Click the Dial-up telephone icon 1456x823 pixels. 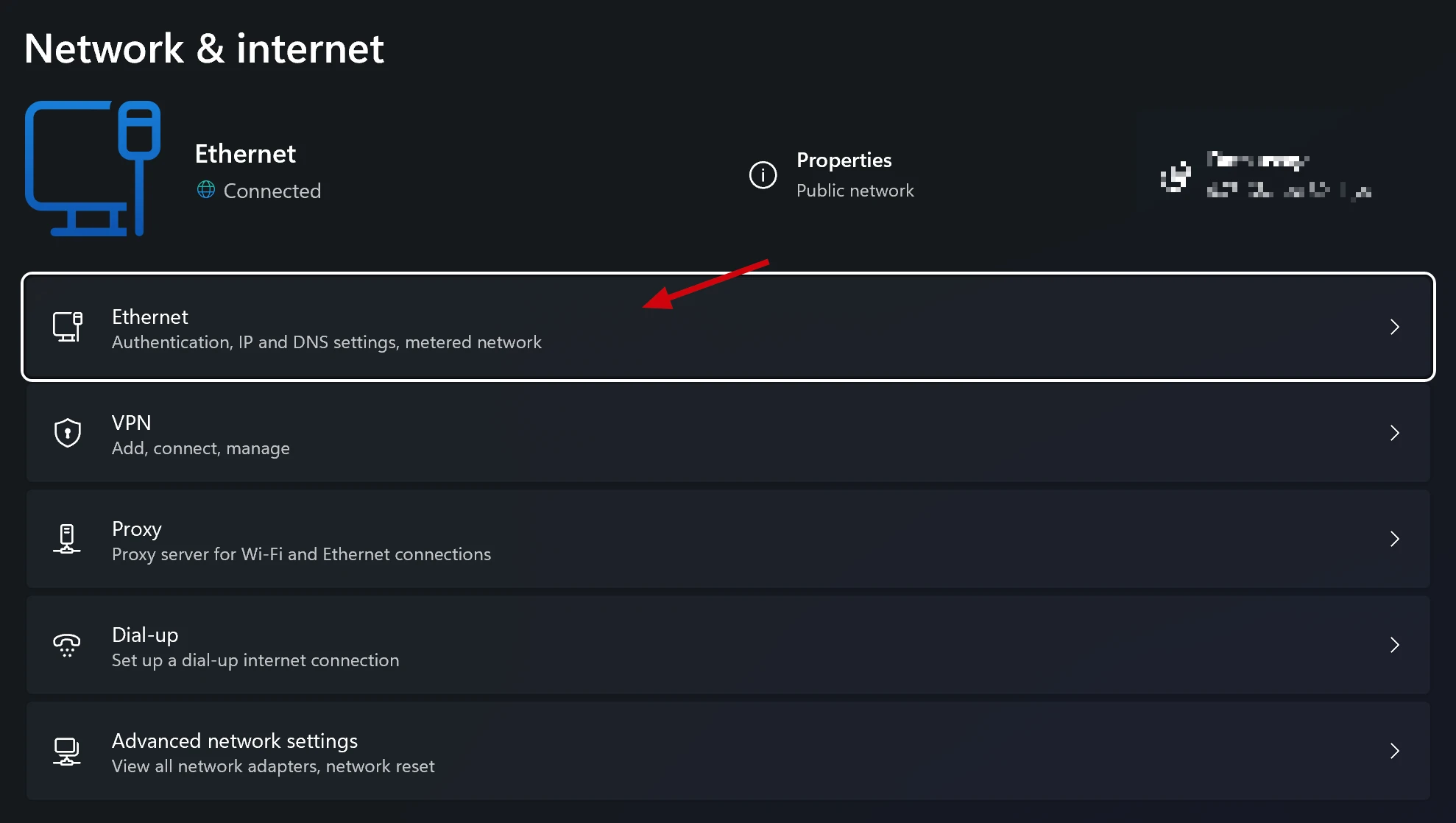67,645
